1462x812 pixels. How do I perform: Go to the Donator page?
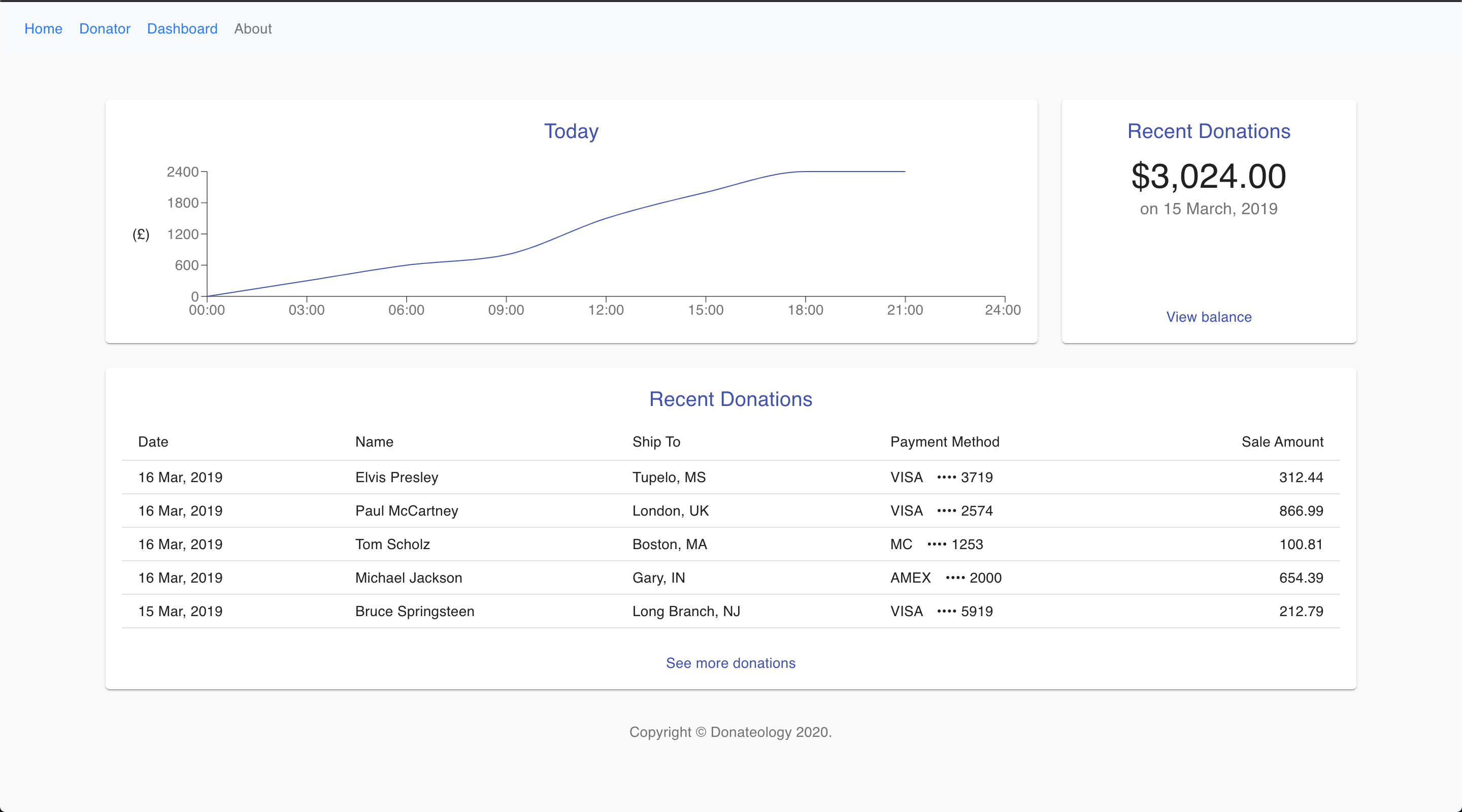point(105,28)
